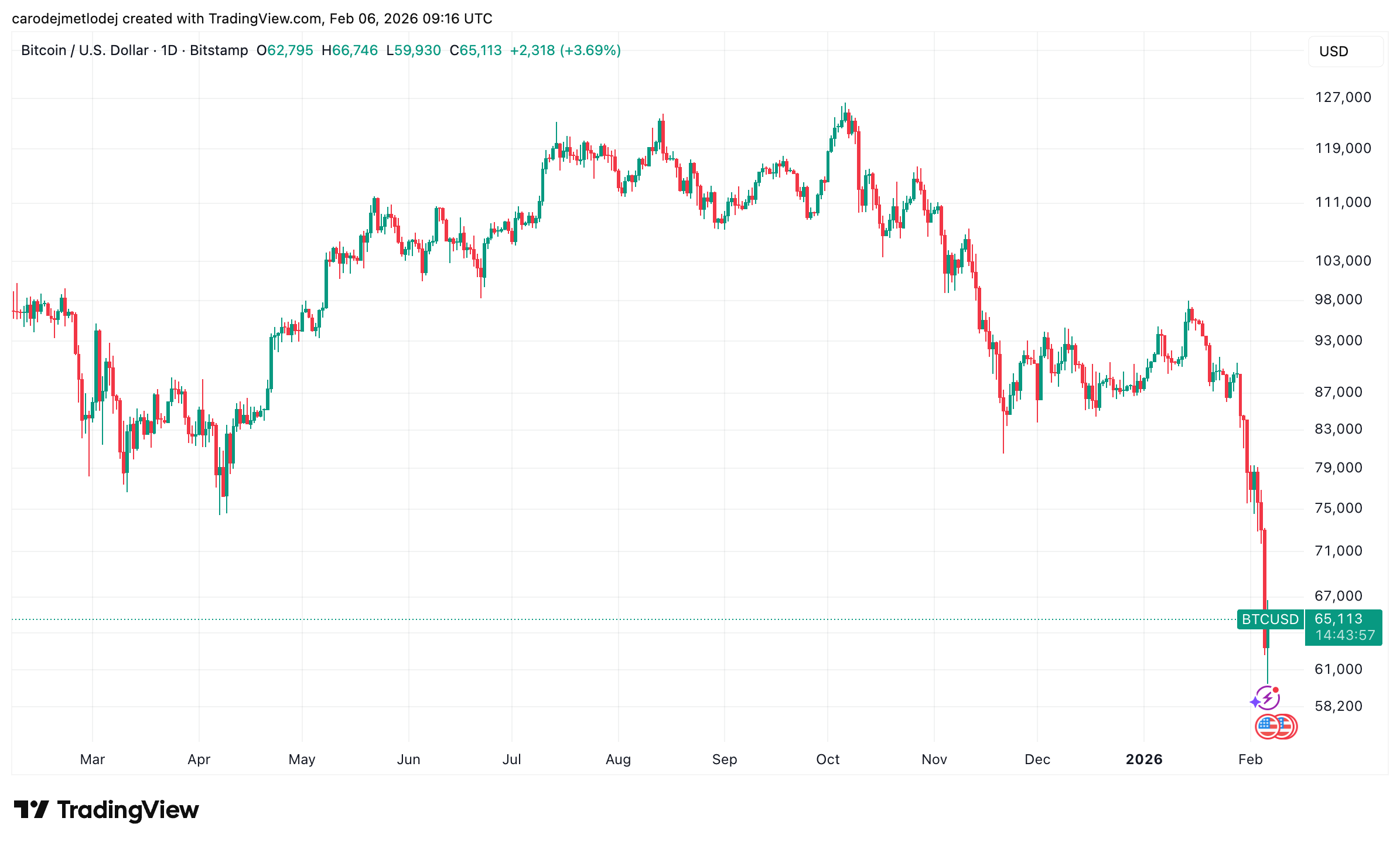
Task: Click the purple lightning bolt event icon
Action: tap(1268, 698)
